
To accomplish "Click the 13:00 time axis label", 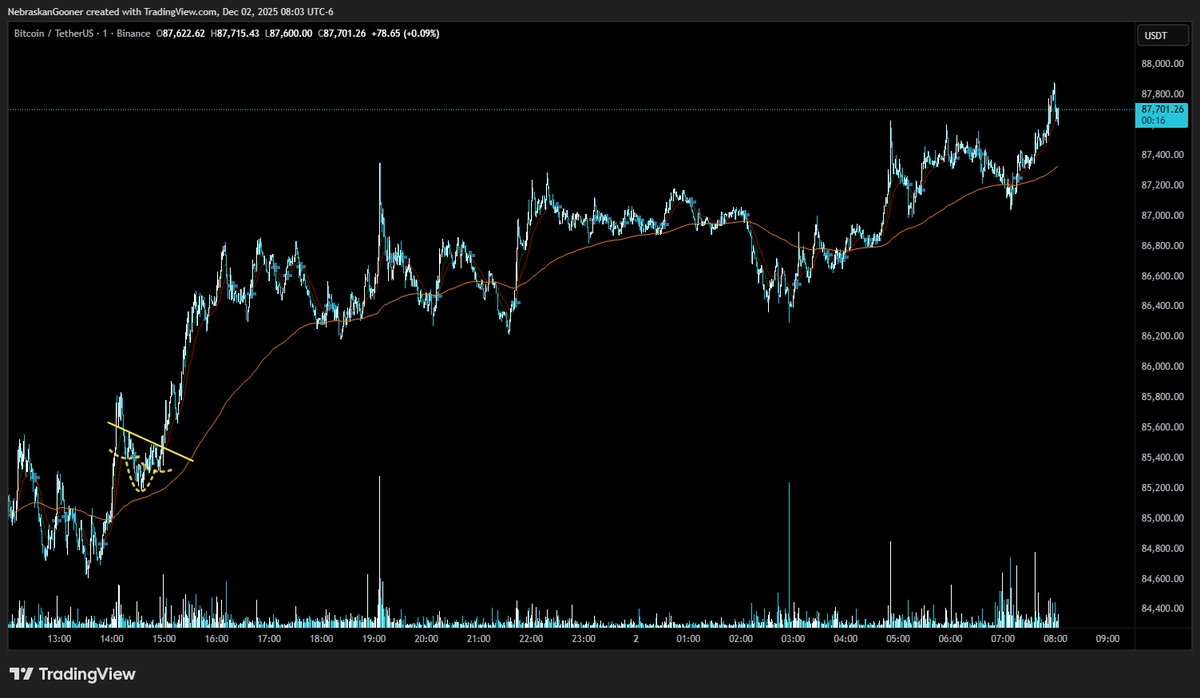I will click(x=59, y=638).
